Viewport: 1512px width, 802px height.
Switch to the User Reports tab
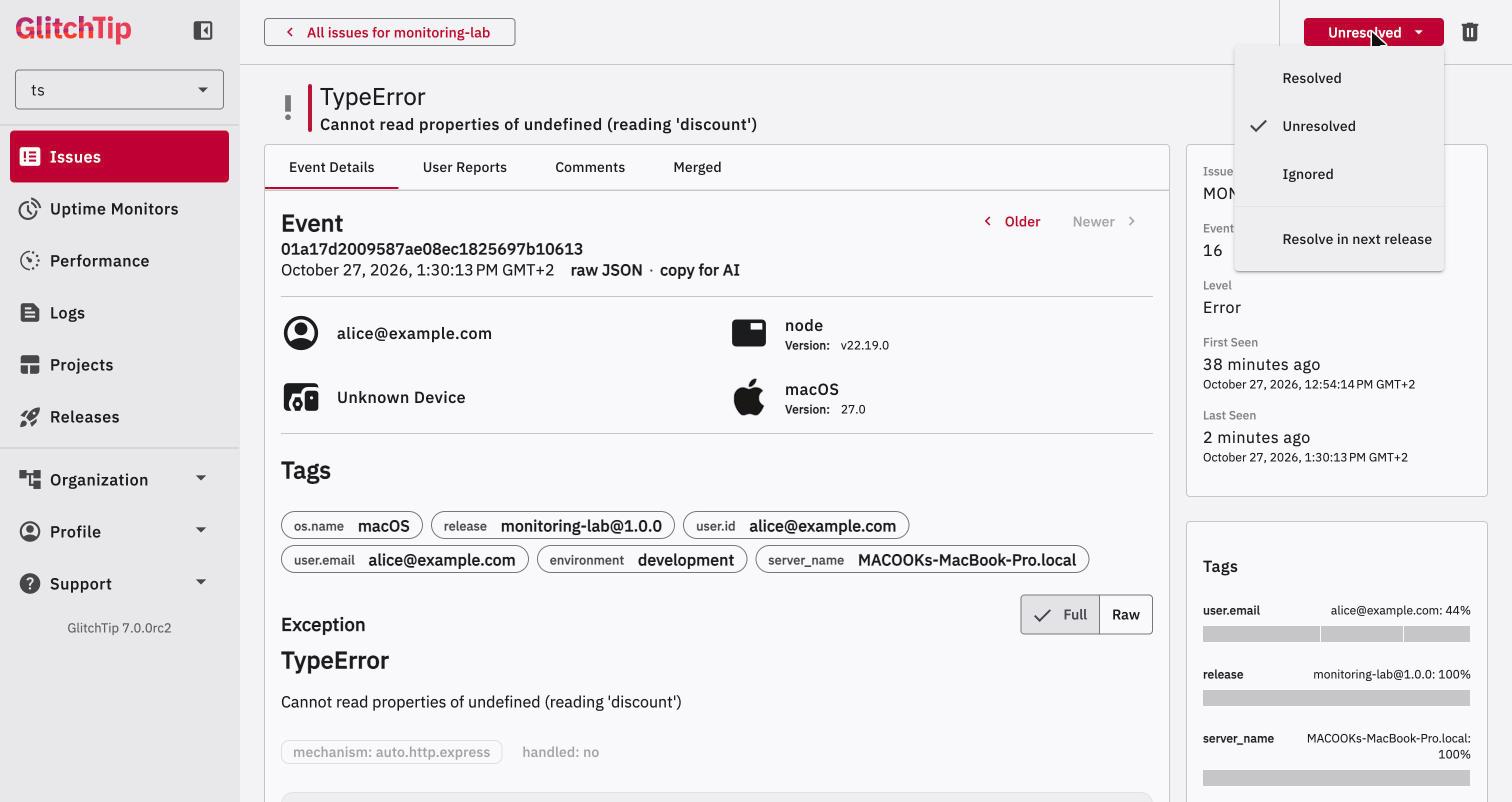(465, 167)
